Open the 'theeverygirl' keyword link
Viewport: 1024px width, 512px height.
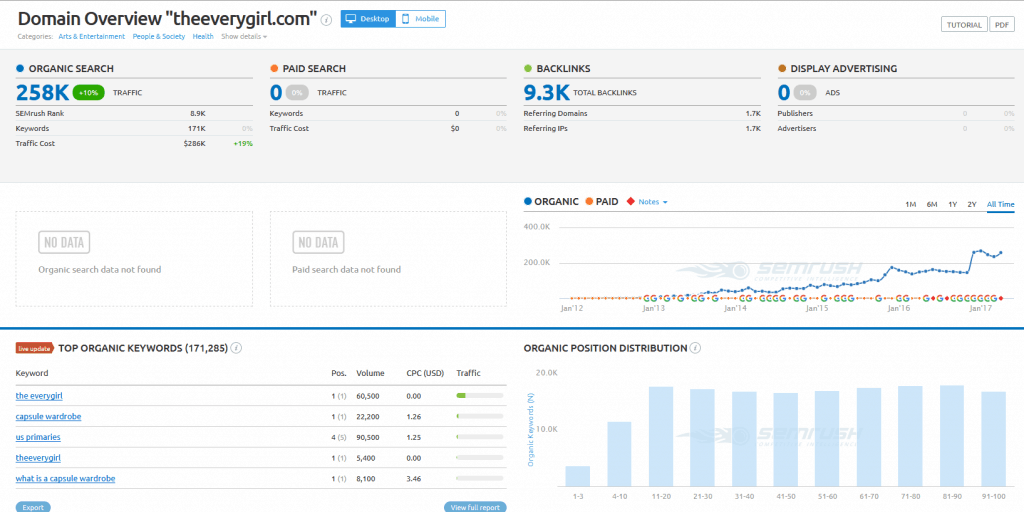38,458
